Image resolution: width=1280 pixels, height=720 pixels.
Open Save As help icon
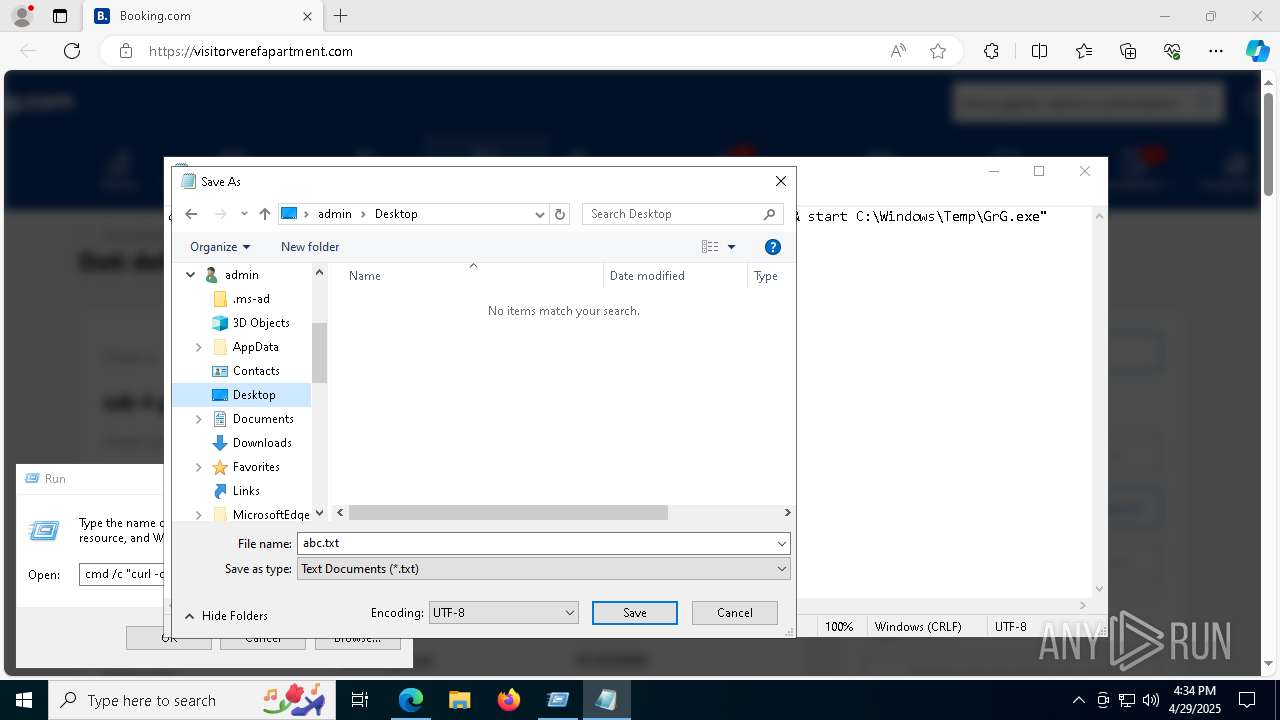772,247
